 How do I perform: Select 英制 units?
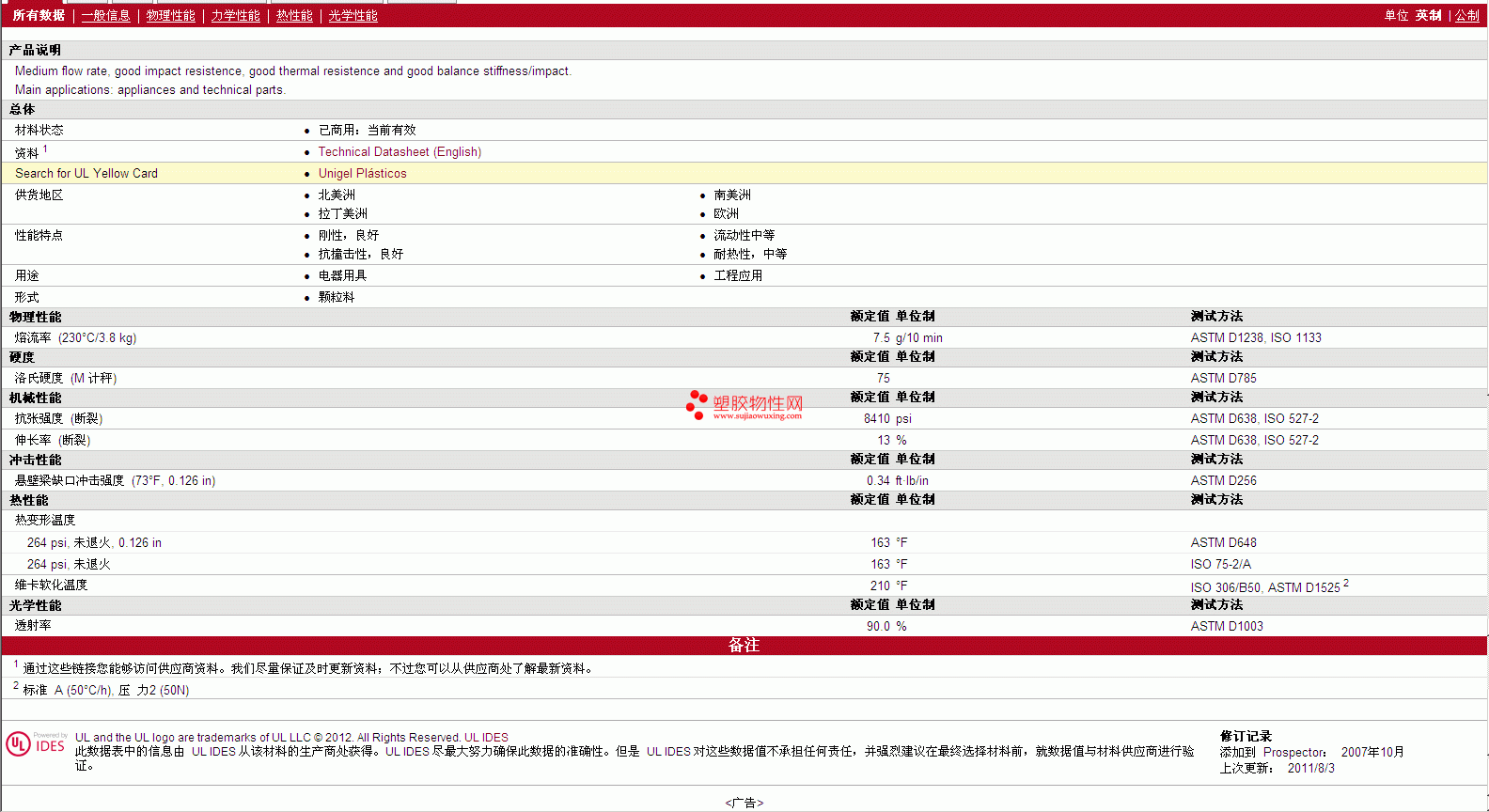pyautogui.click(x=1429, y=16)
